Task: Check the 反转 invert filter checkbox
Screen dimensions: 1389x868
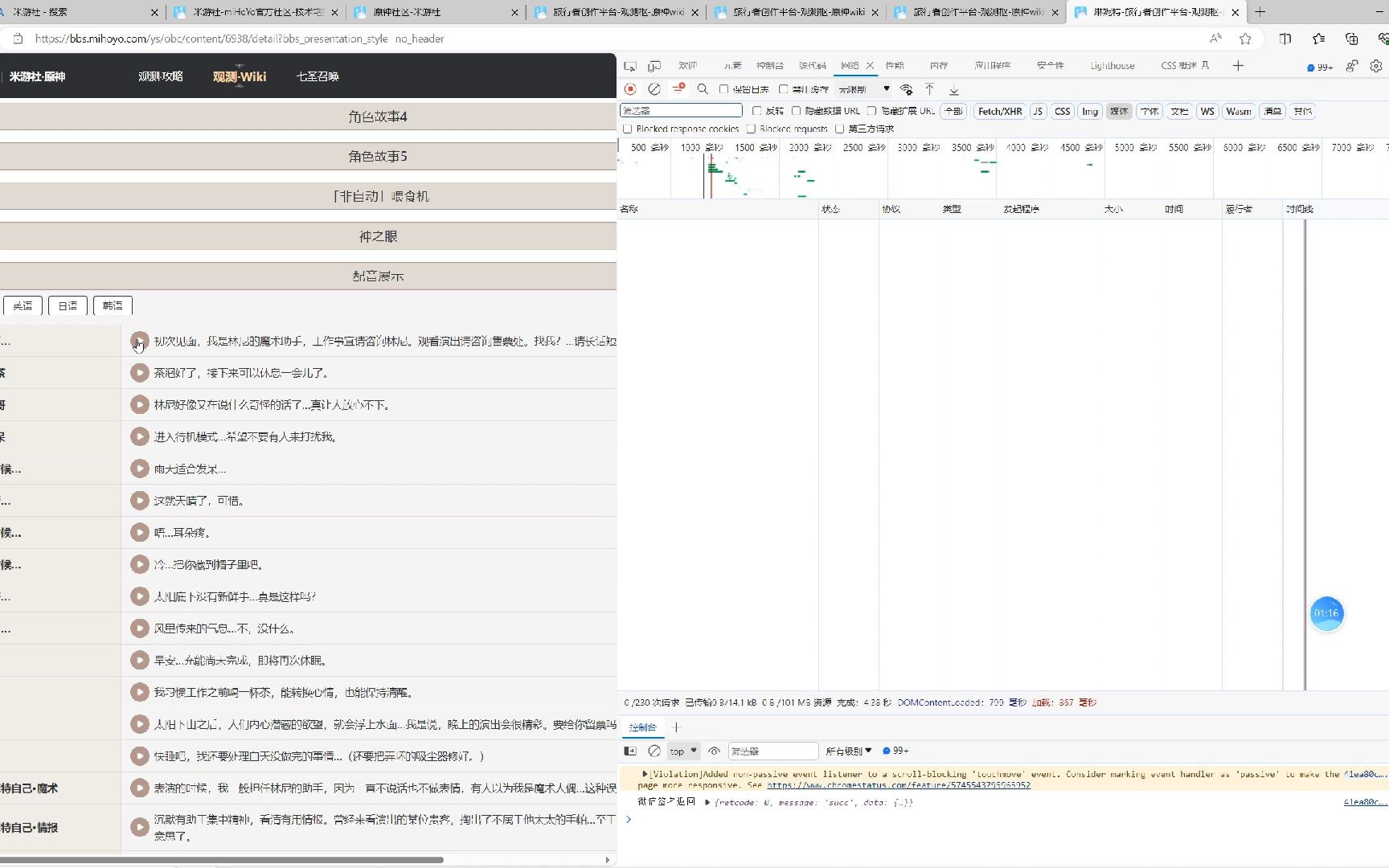Action: click(756, 111)
